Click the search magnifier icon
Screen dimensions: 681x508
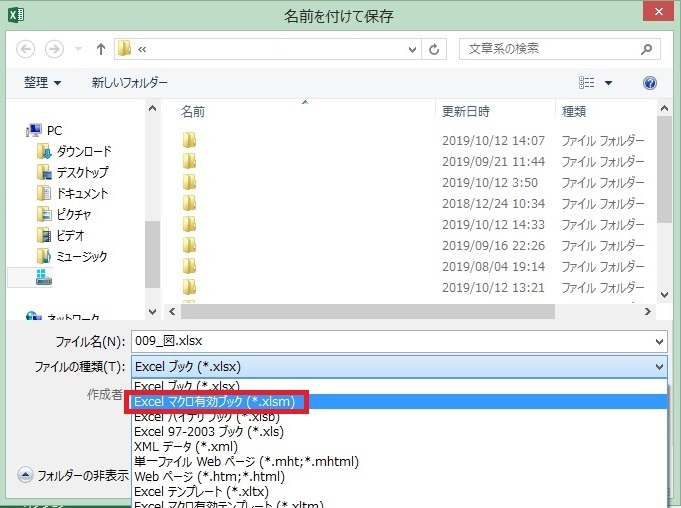(x=646, y=49)
